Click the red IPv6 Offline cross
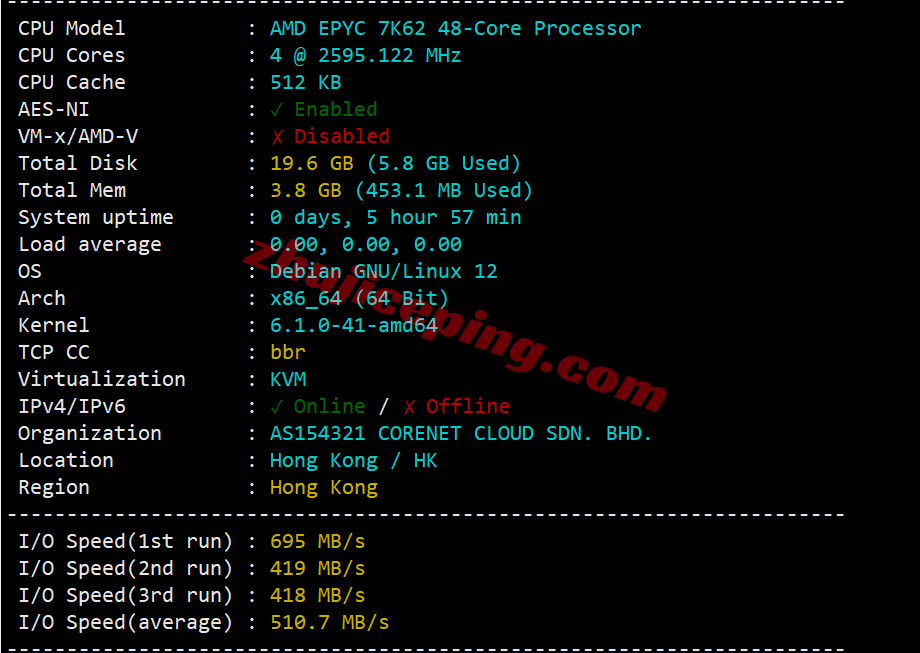920x653 pixels. coord(409,407)
